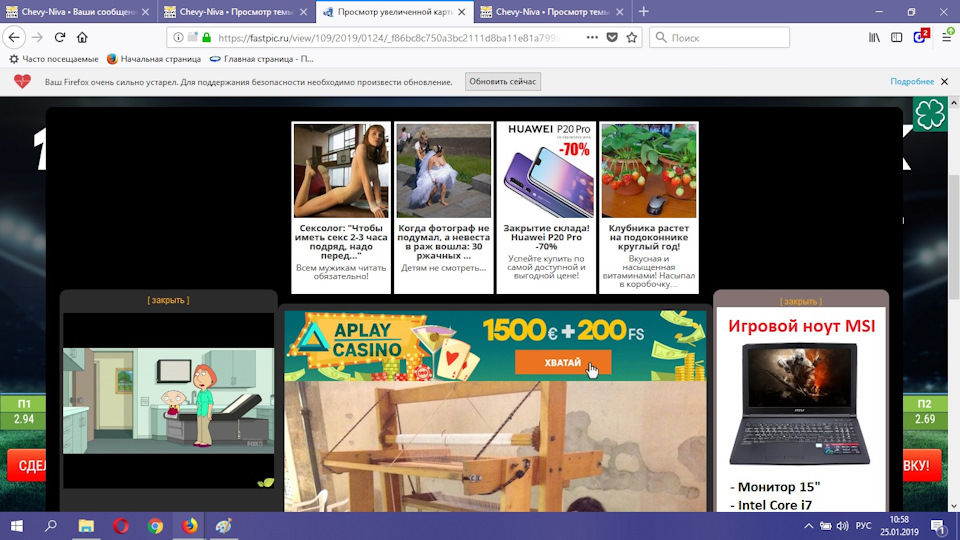Viewport: 960px width, 540px height.
Task: Reload the current page
Action: point(59,37)
